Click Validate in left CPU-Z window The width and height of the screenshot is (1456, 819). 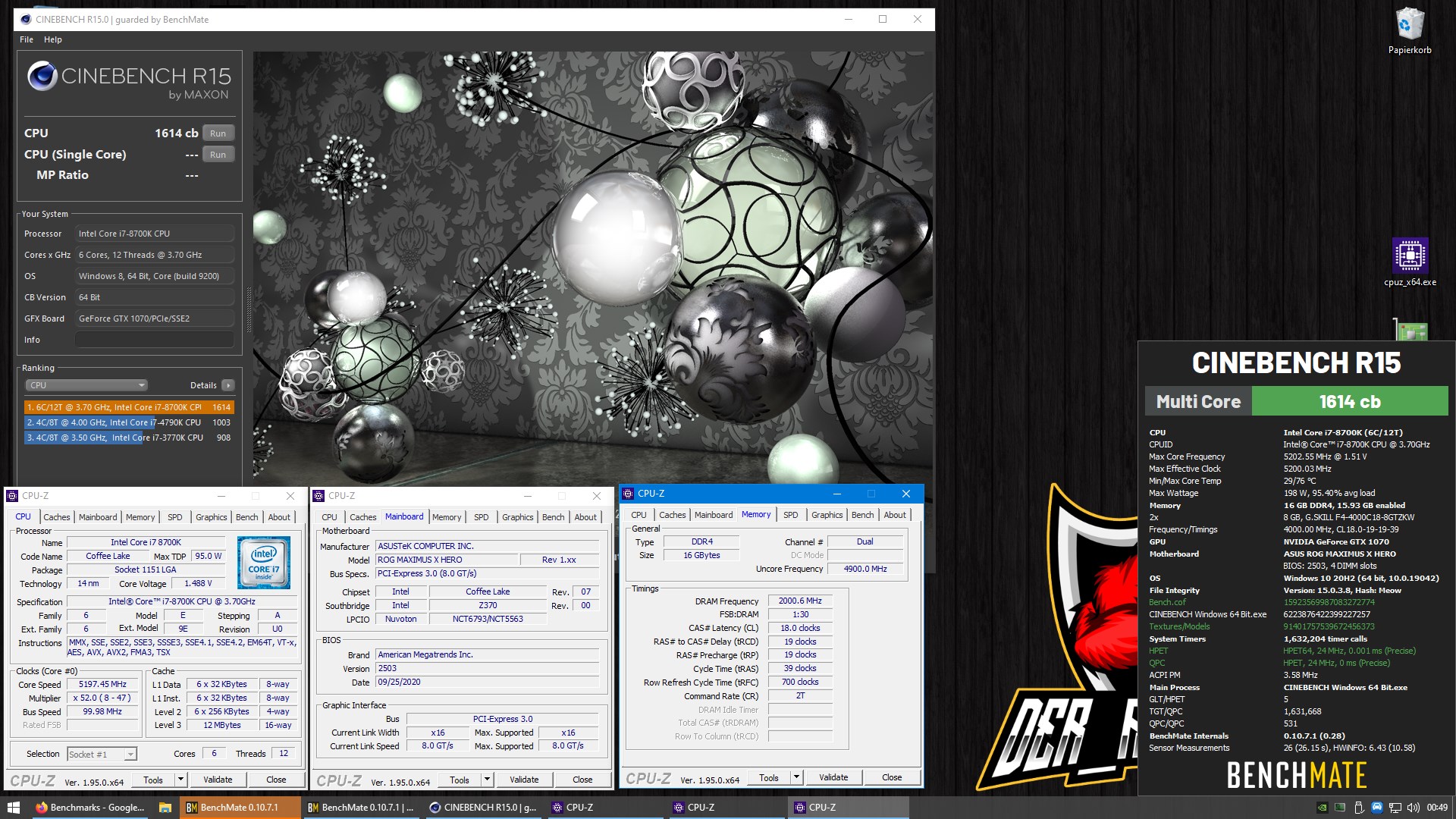pyautogui.click(x=218, y=780)
